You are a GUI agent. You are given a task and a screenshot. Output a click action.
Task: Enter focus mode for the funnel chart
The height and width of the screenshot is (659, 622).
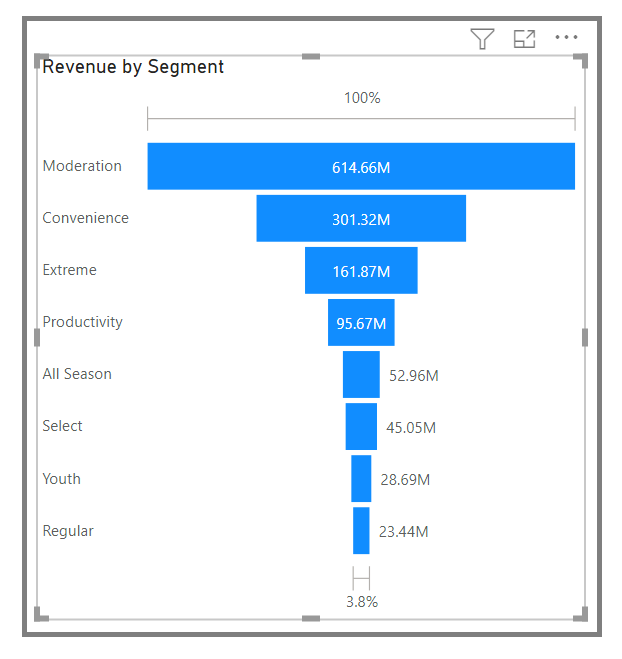524,39
